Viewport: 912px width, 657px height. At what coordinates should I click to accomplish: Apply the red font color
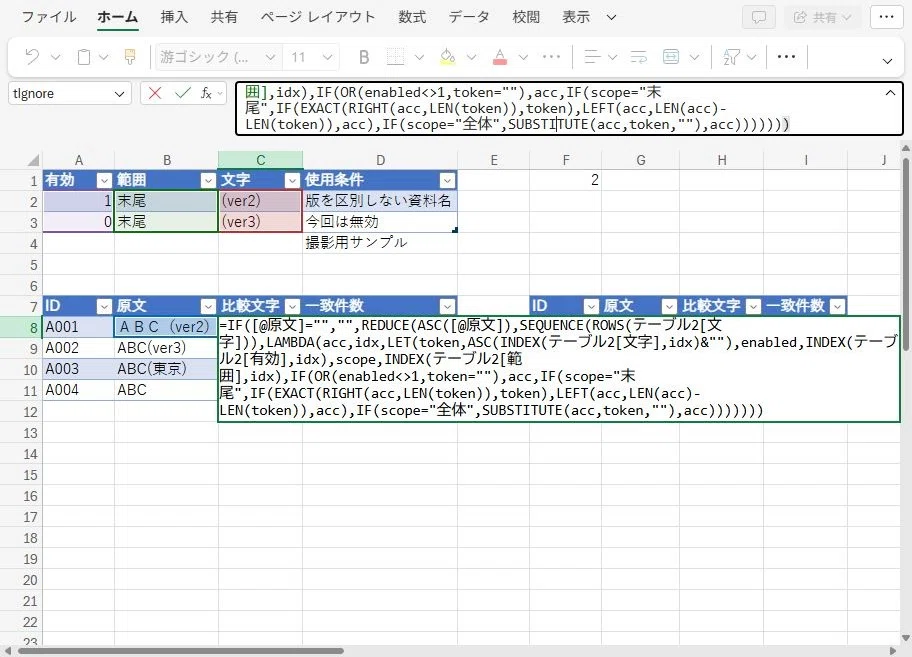click(x=500, y=57)
